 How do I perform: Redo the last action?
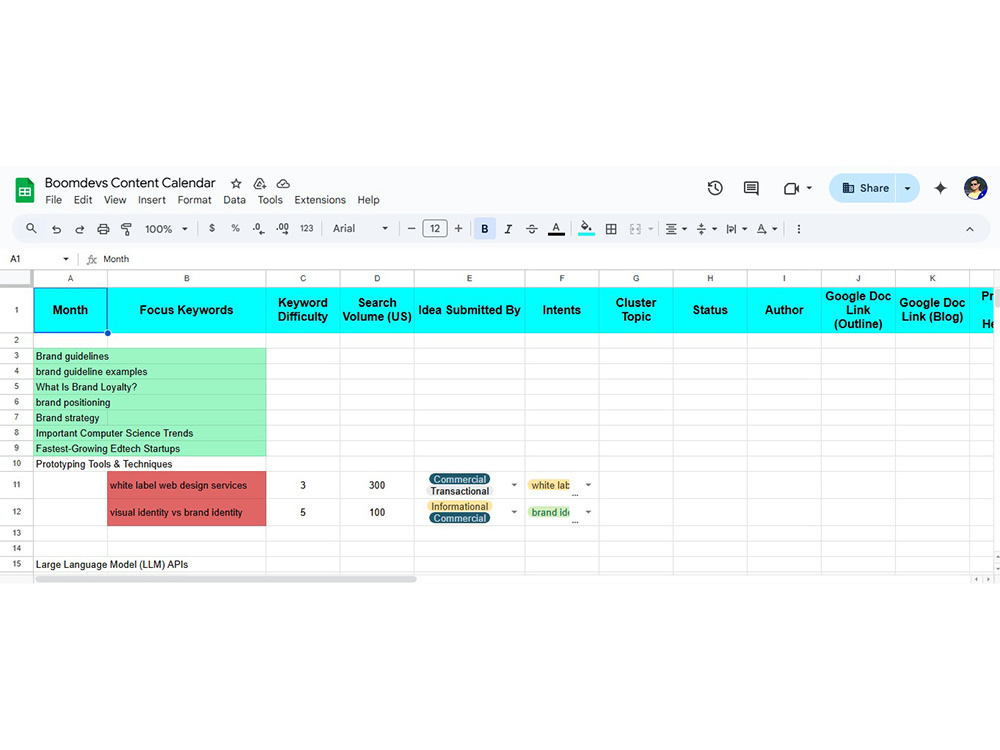80,229
